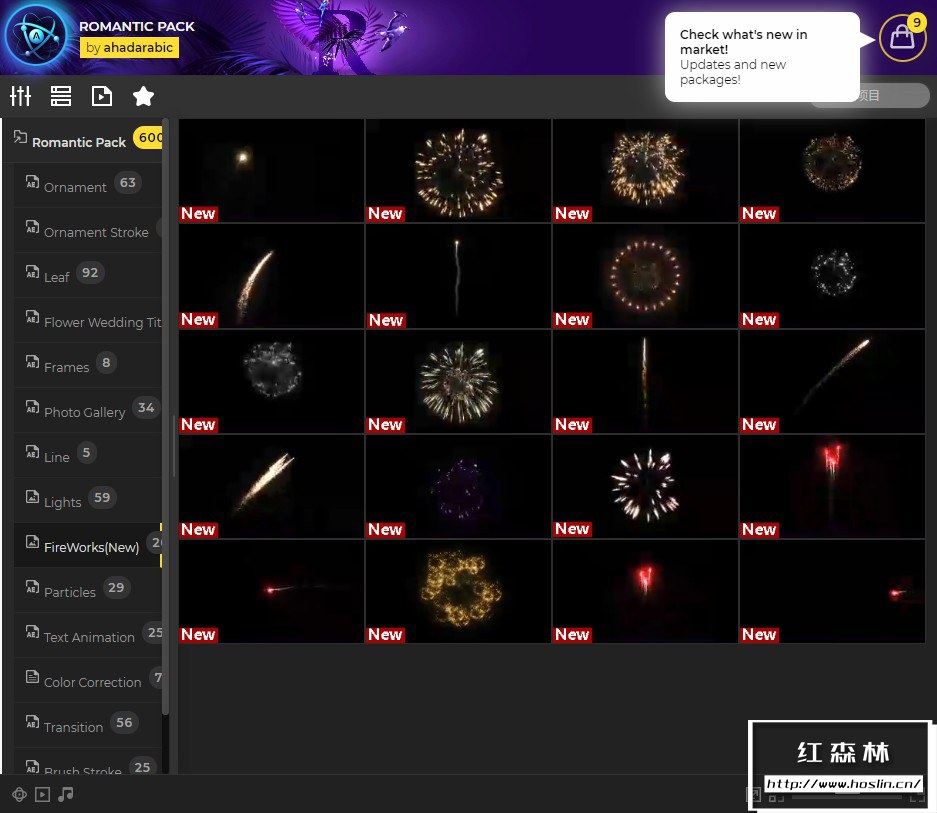Open the Frames category

pos(88,365)
